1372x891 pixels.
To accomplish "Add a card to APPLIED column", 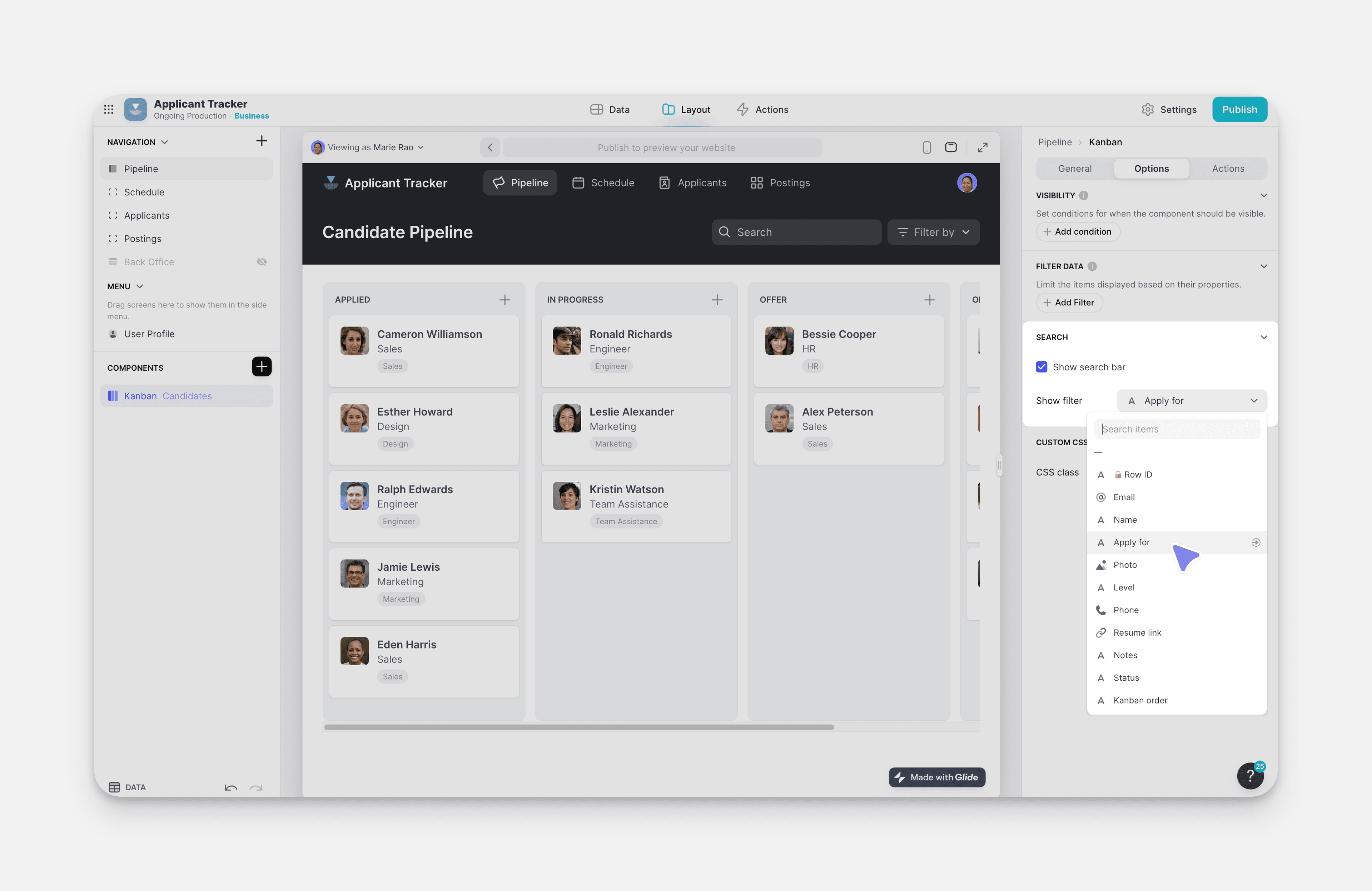I will pyautogui.click(x=504, y=300).
